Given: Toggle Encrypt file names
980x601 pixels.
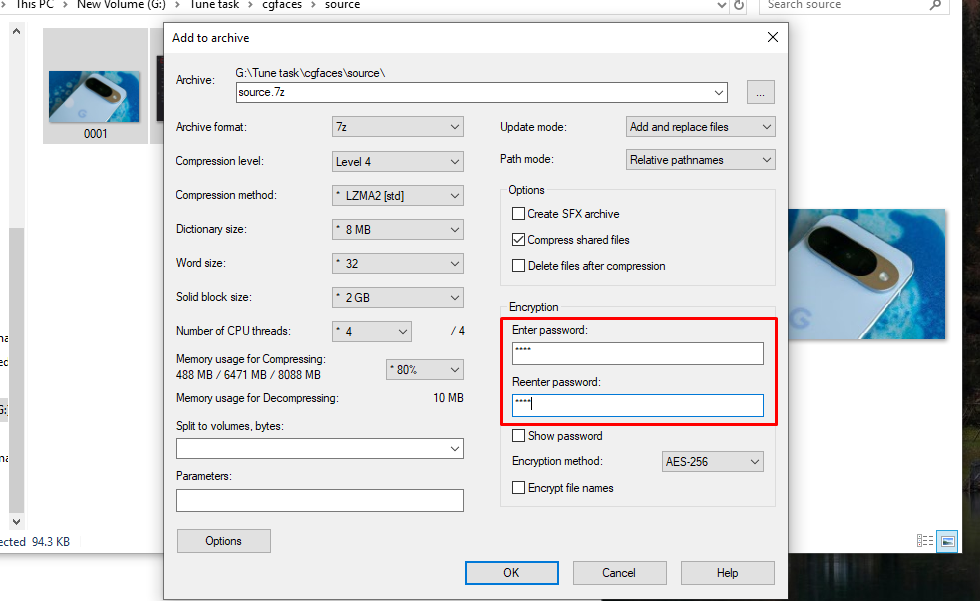Looking at the screenshot, I should click(518, 487).
